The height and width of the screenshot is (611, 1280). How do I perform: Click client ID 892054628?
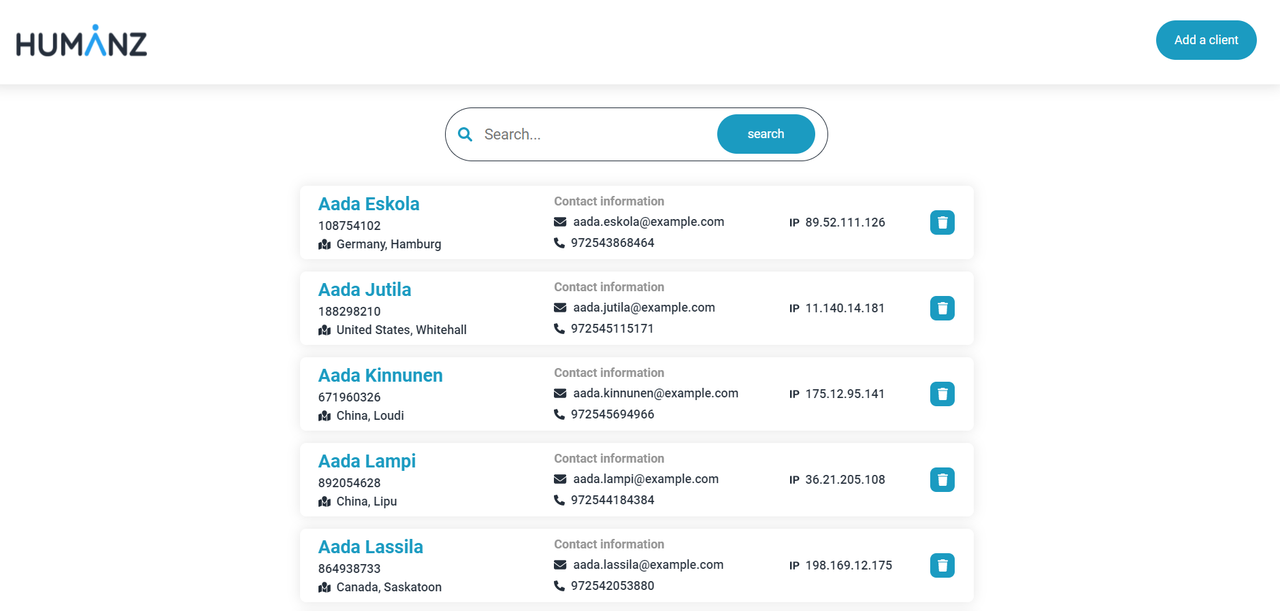(x=349, y=484)
